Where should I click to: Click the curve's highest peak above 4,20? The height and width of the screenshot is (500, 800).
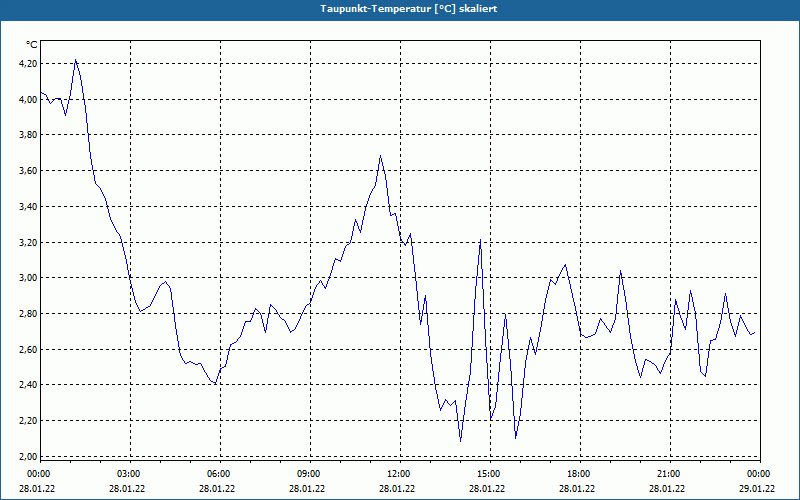tap(76, 60)
